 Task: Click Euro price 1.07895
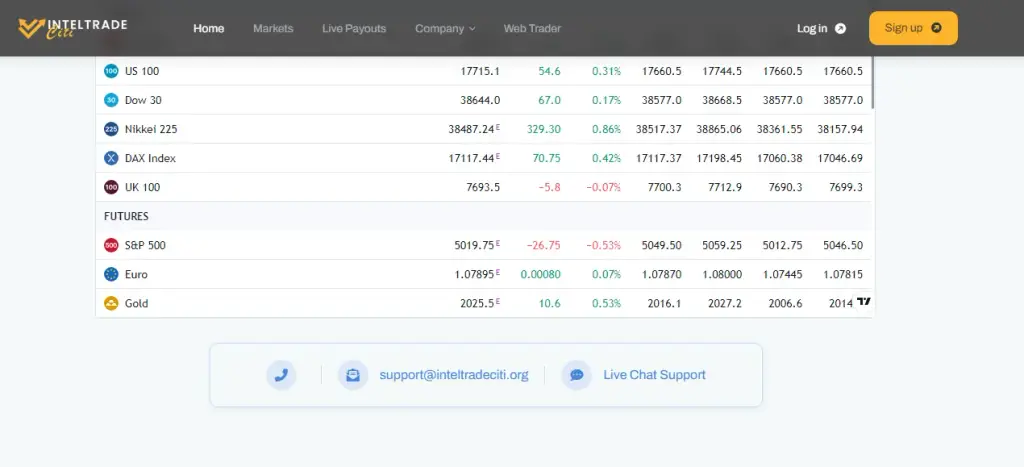(474, 274)
